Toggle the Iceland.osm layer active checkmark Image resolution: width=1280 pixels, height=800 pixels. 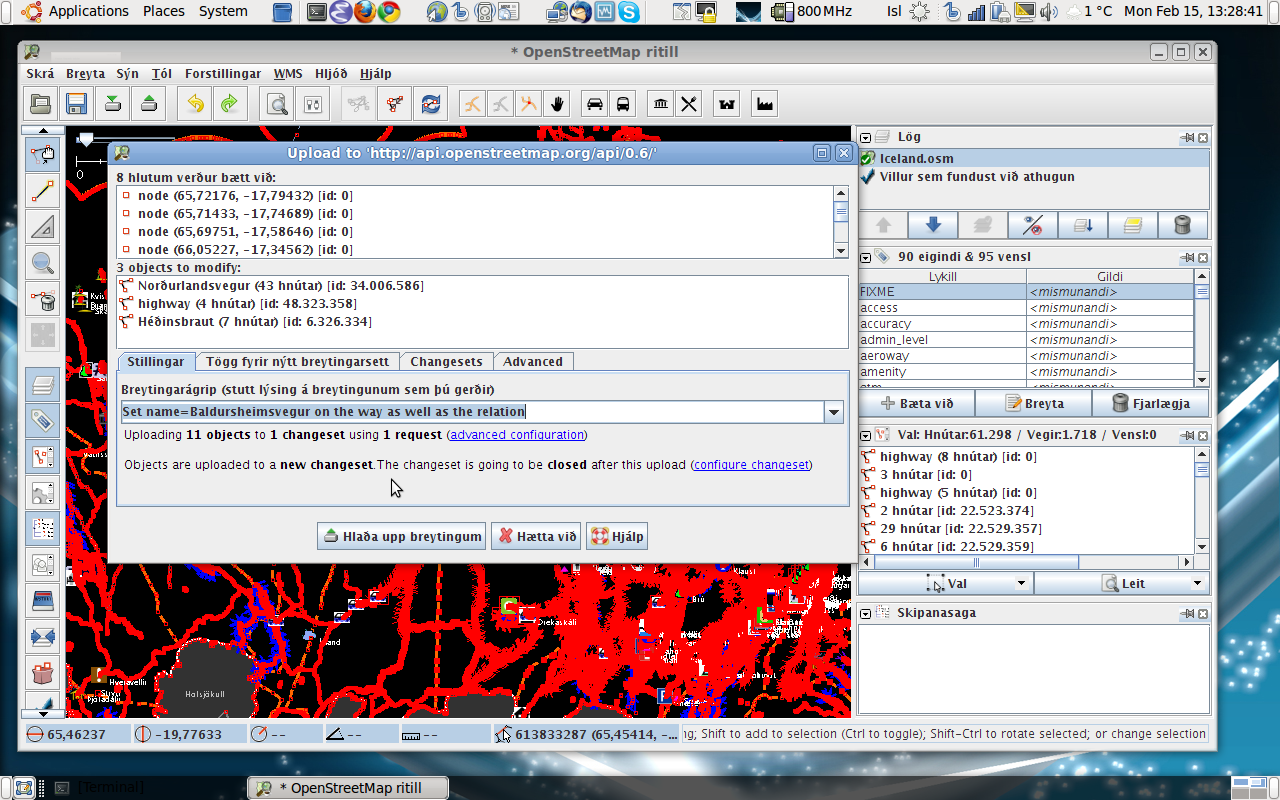coord(868,158)
